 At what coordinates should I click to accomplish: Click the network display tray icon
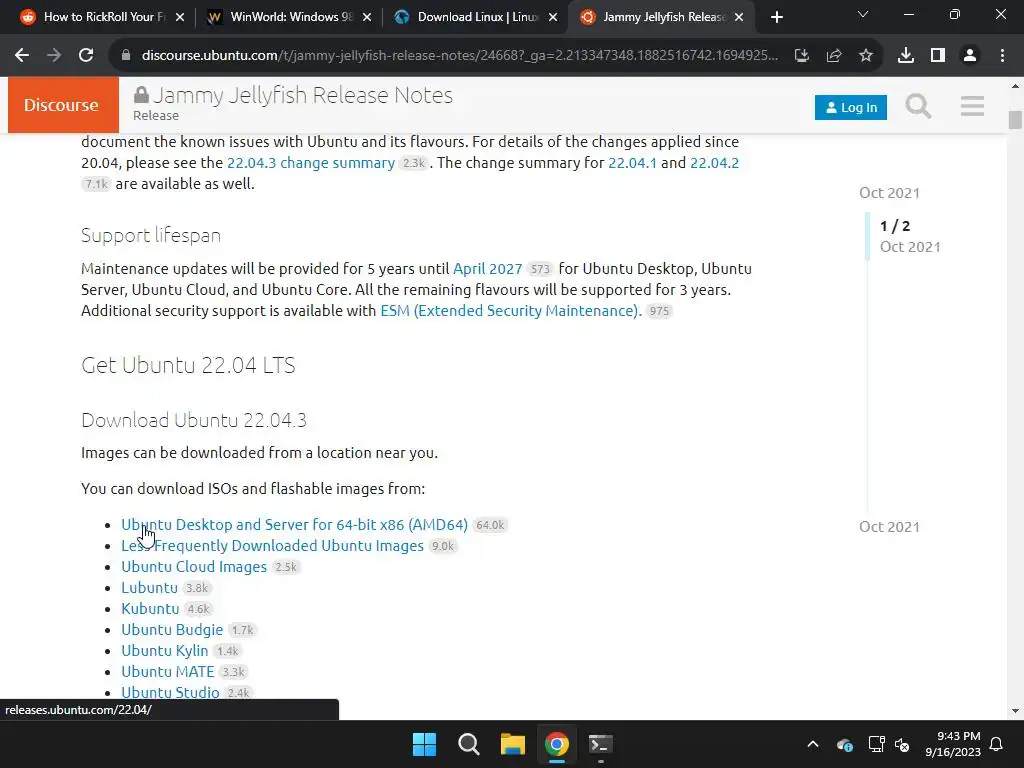tap(876, 744)
